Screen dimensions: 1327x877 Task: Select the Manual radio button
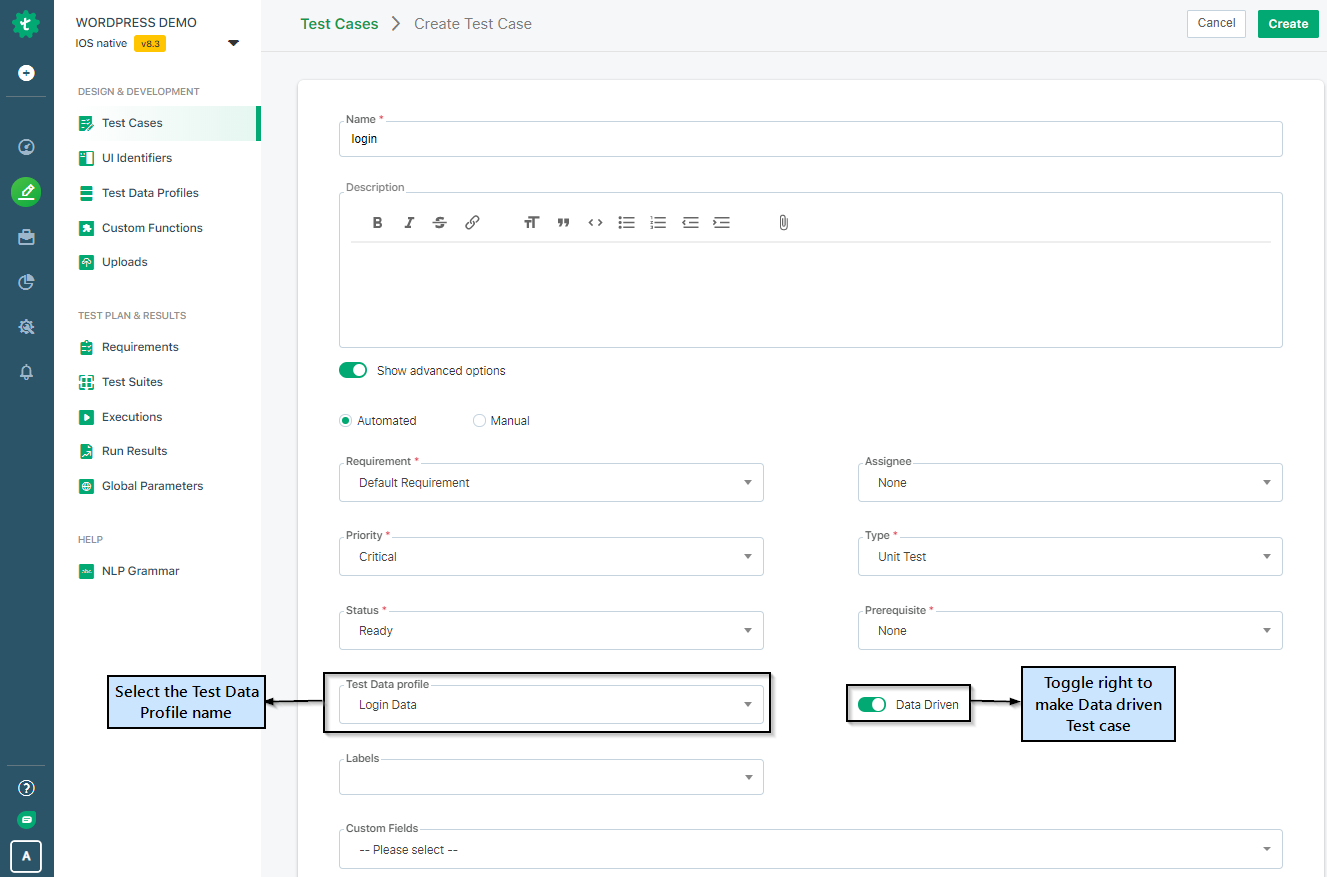pos(479,420)
